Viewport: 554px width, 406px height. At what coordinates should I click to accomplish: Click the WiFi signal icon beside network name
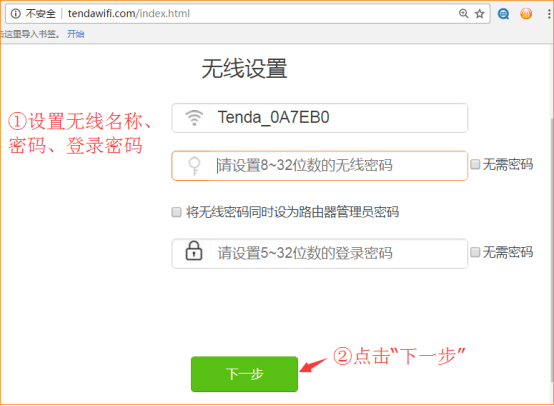coord(194,118)
